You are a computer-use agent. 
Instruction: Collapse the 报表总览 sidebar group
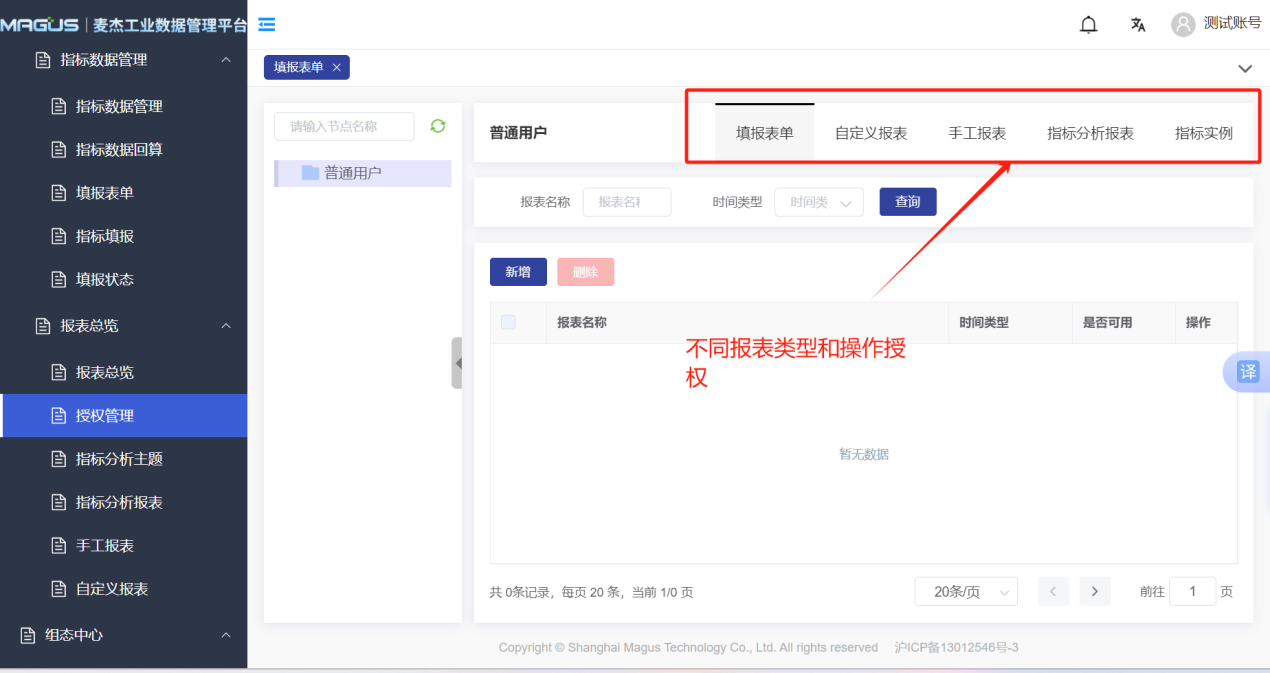[226, 326]
